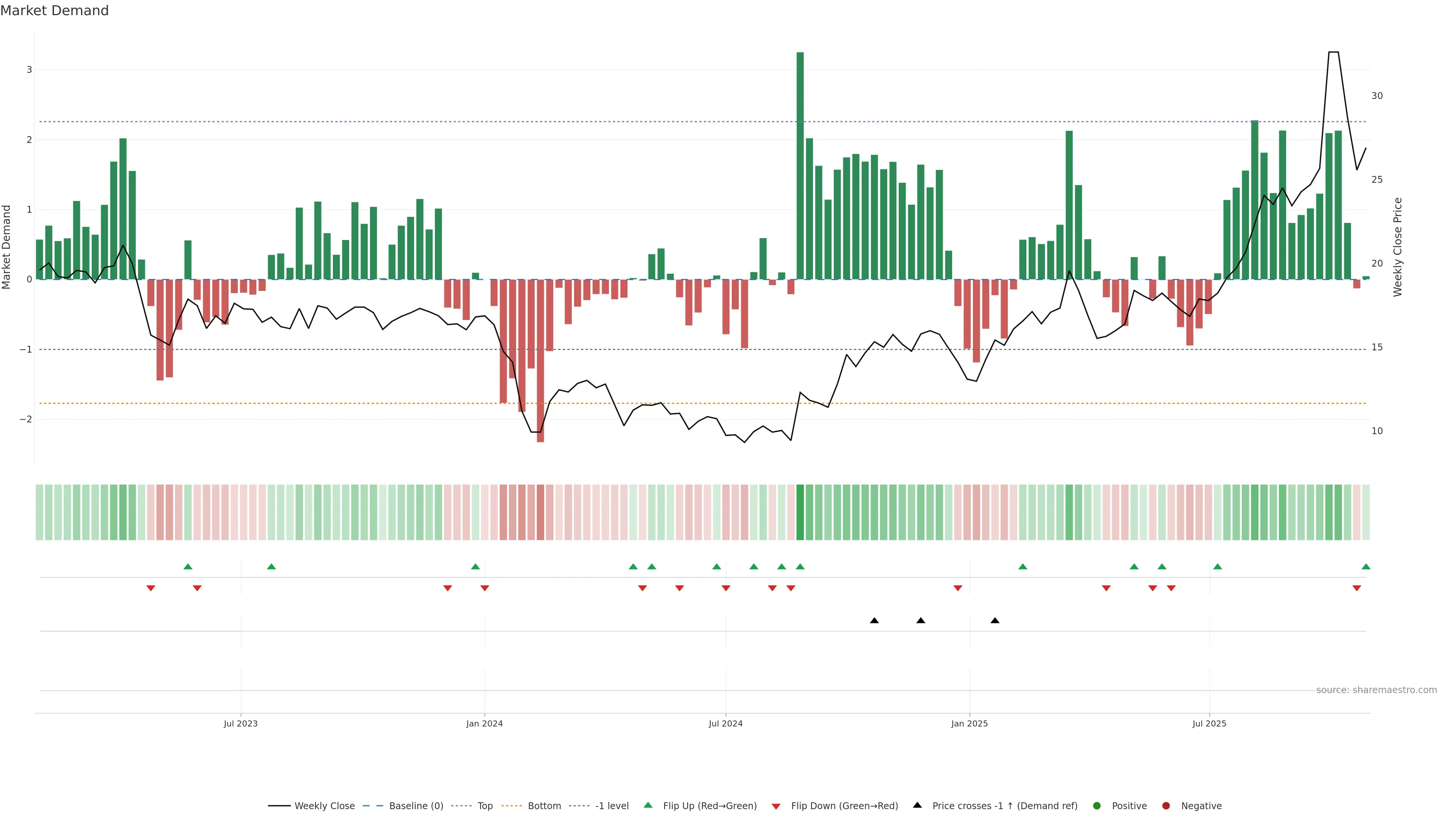The height and width of the screenshot is (819, 1456).
Task: Click green Flip Up triangle in legend
Action: click(x=648, y=805)
